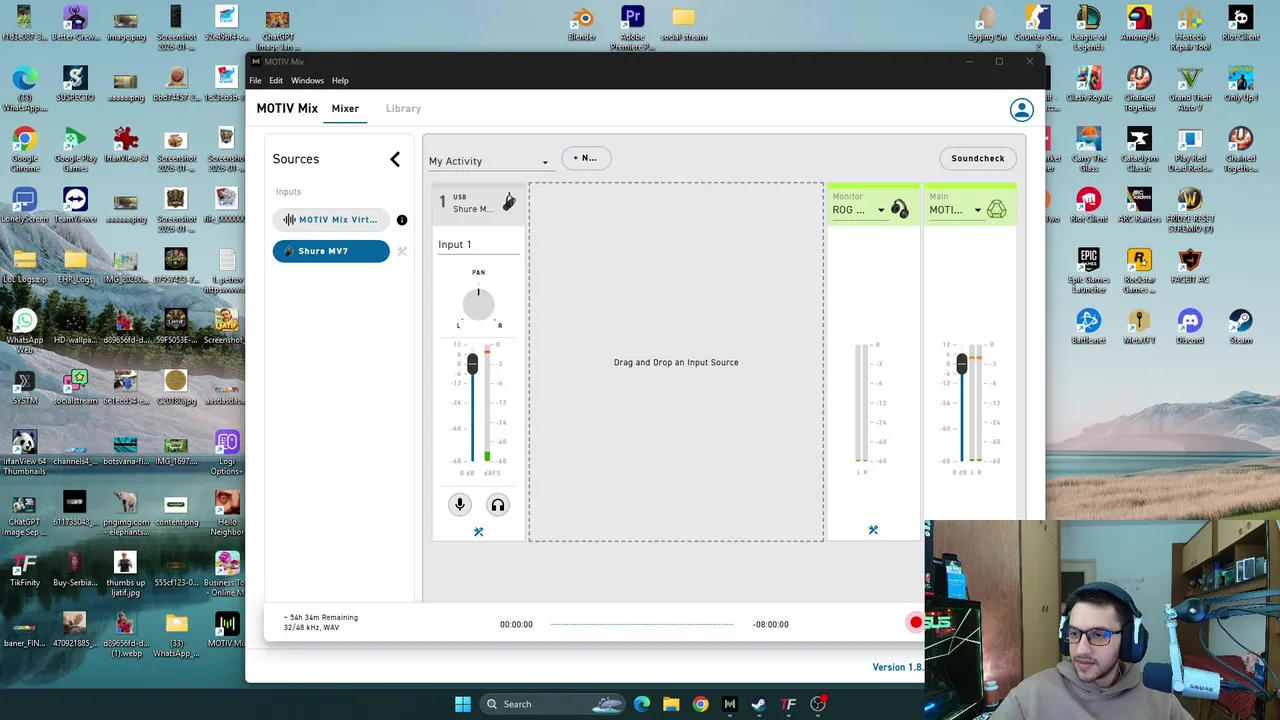The height and width of the screenshot is (720, 1280).
Task: Click the Input 1 volume fader handle
Action: coord(472,365)
